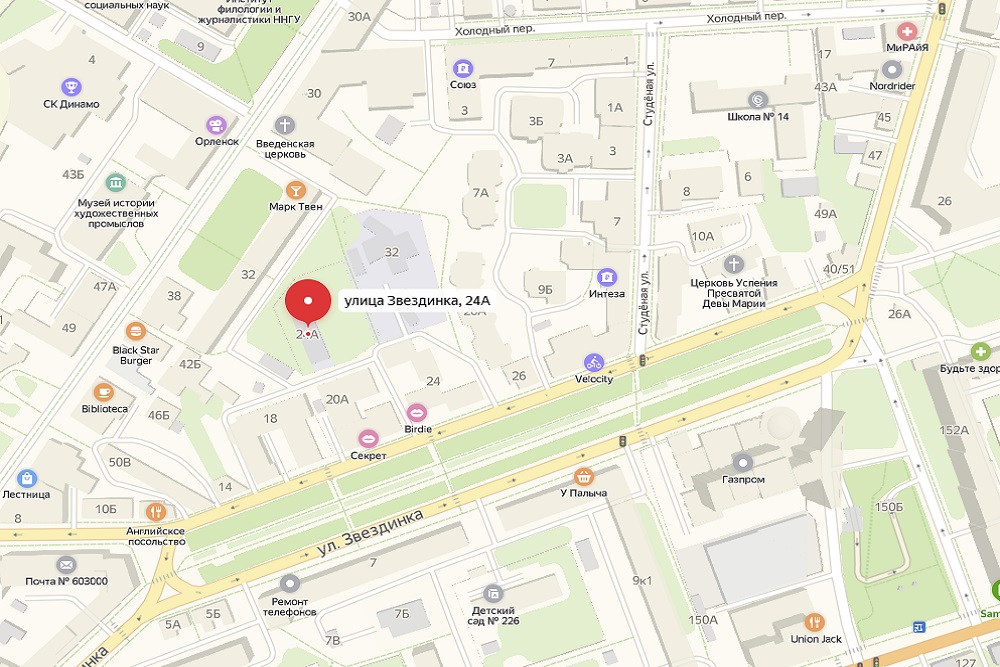Viewport: 1000px width, 667px height.
Task: Open the У Палыча shop icon
Action: [x=583, y=476]
